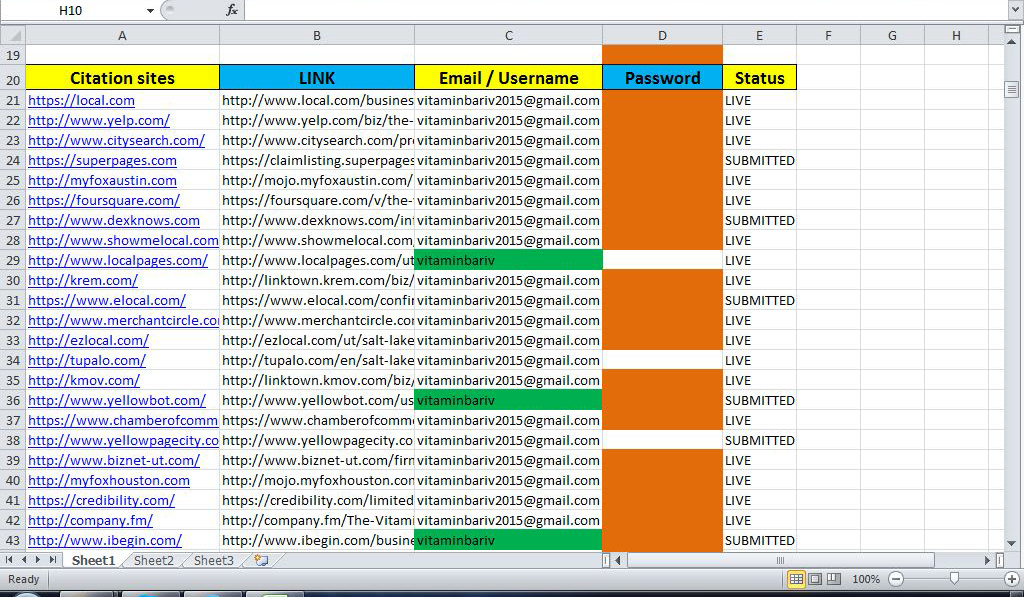Click the zoom in plus button

1012,579
